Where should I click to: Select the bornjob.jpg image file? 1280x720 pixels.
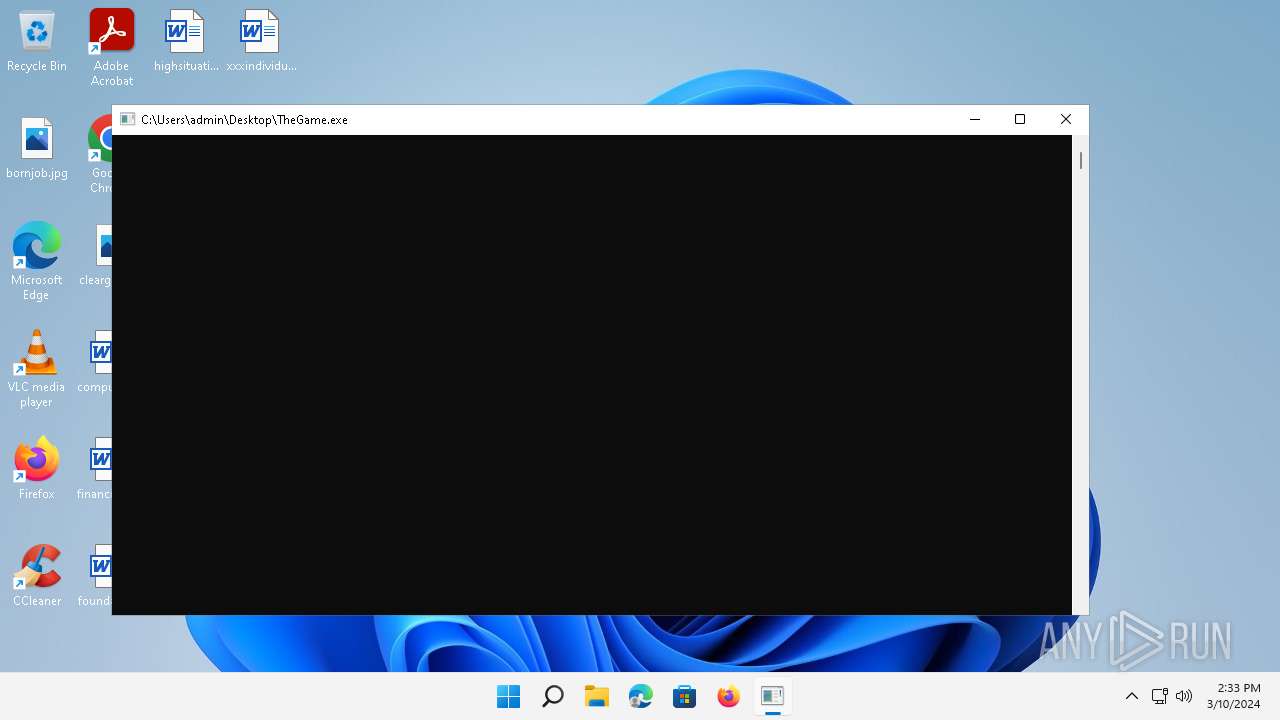coord(37,149)
